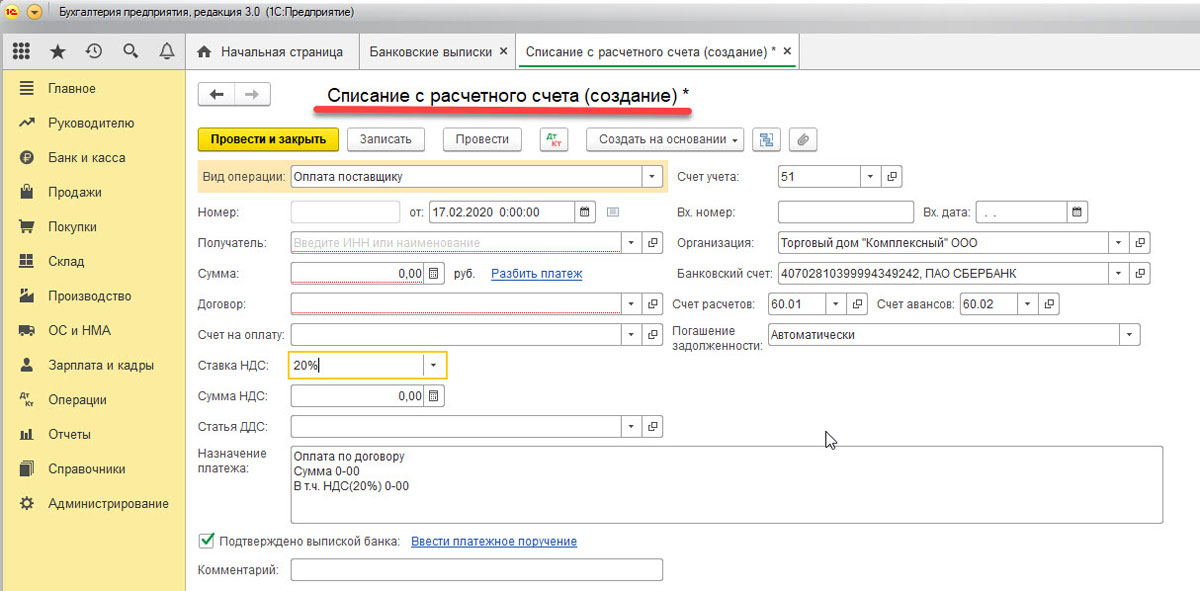Switch to Банковские выписки tab
The height and width of the screenshot is (591, 1200).
tap(431, 51)
